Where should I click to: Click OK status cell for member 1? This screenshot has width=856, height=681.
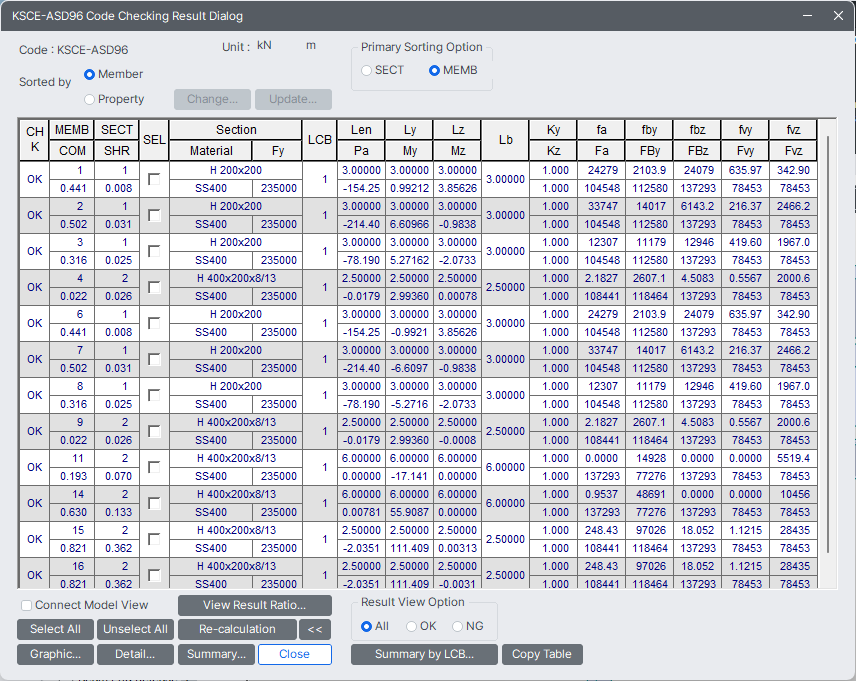34,179
